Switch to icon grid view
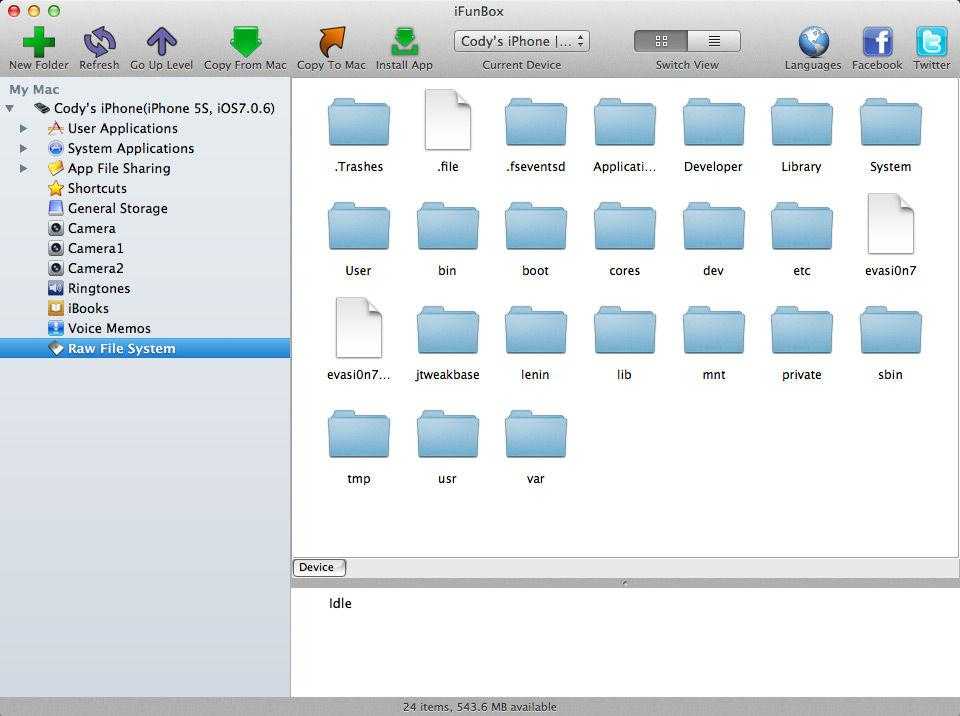The width and height of the screenshot is (960, 716). pyautogui.click(x=661, y=41)
